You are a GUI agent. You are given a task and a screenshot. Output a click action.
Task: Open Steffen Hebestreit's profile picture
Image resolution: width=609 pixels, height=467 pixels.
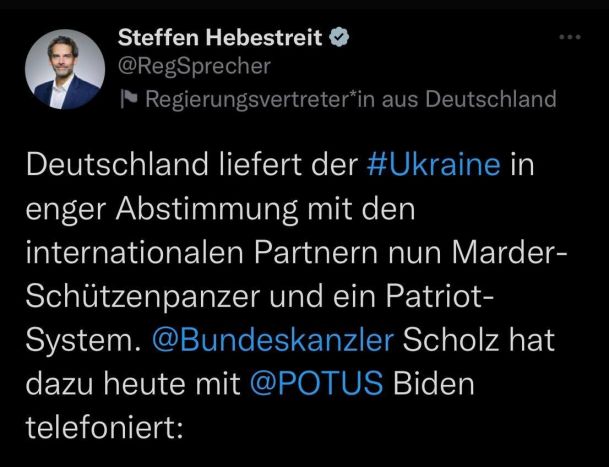click(65, 69)
